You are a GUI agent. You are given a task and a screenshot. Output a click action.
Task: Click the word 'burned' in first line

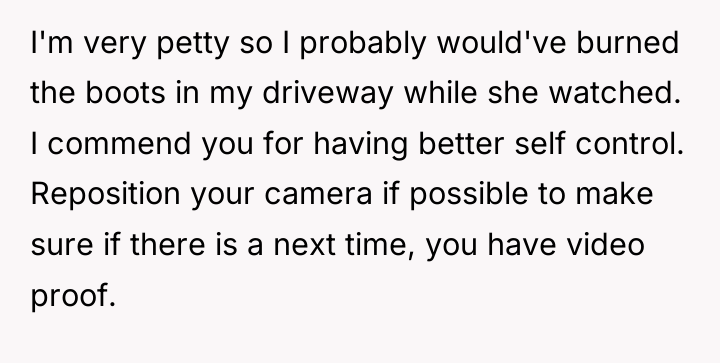coord(628,43)
